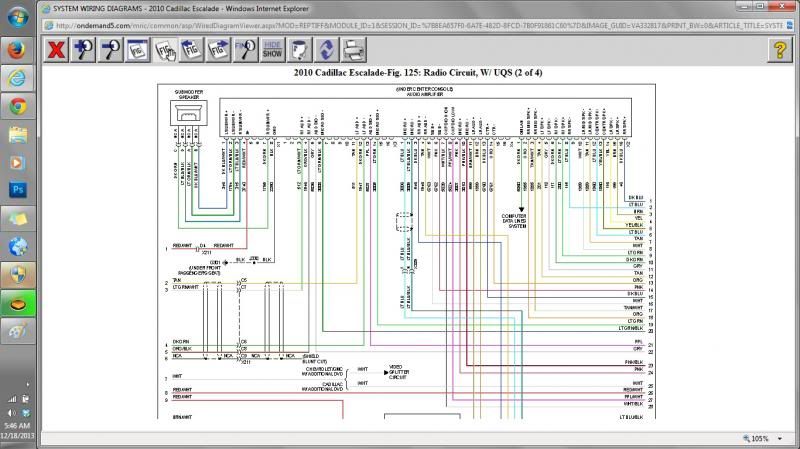Open Windows Media Player taskbar icon

[18, 163]
